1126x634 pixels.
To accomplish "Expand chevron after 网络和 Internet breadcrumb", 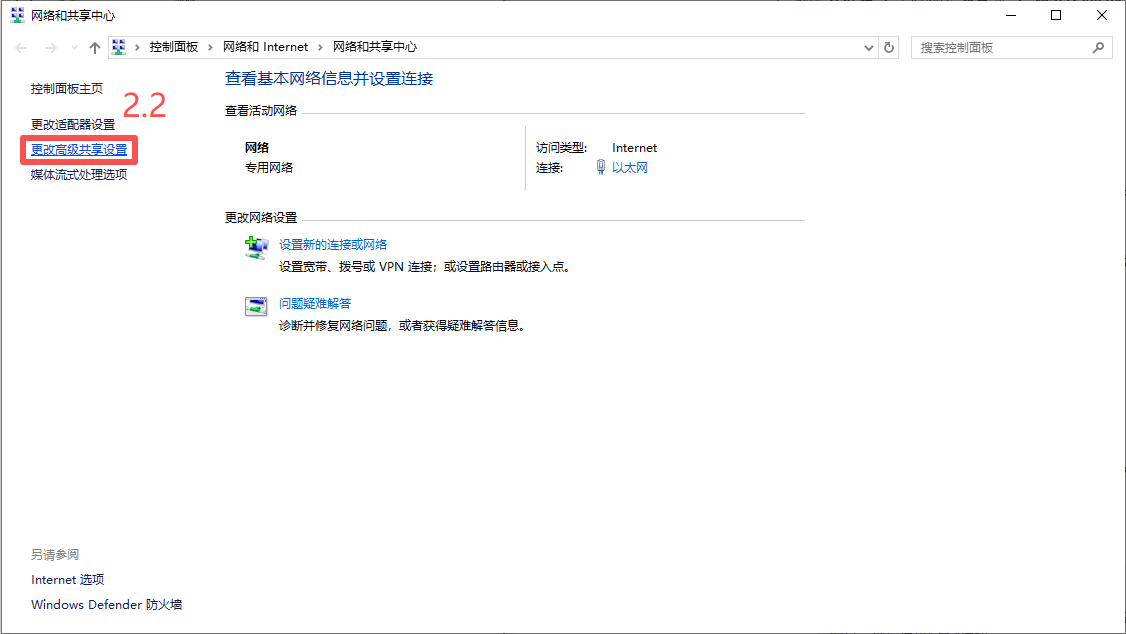I will pos(320,47).
